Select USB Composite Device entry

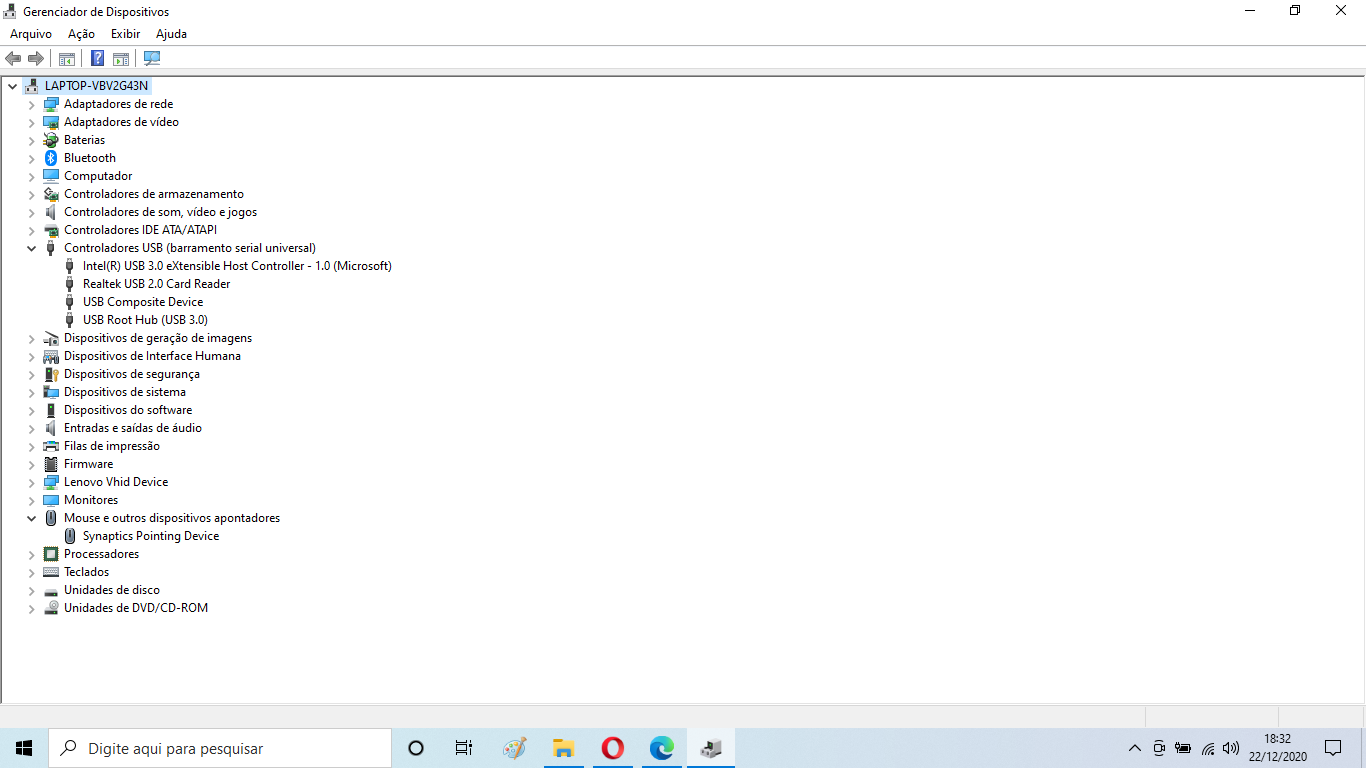143,302
